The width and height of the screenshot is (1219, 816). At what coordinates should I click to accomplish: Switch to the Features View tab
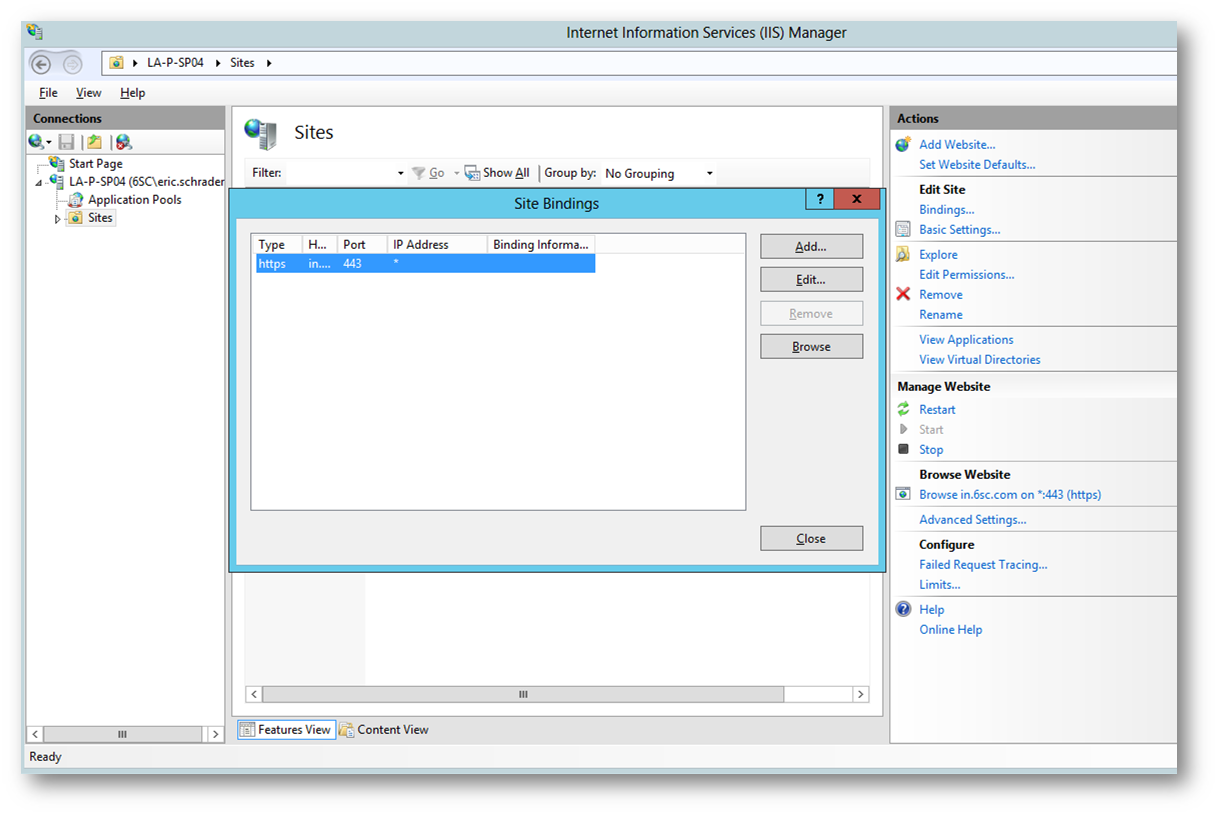pos(286,730)
